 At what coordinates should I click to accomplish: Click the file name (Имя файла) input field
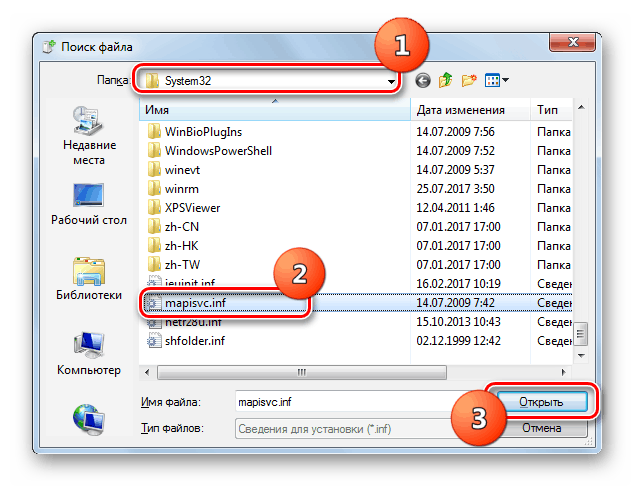coord(344,402)
